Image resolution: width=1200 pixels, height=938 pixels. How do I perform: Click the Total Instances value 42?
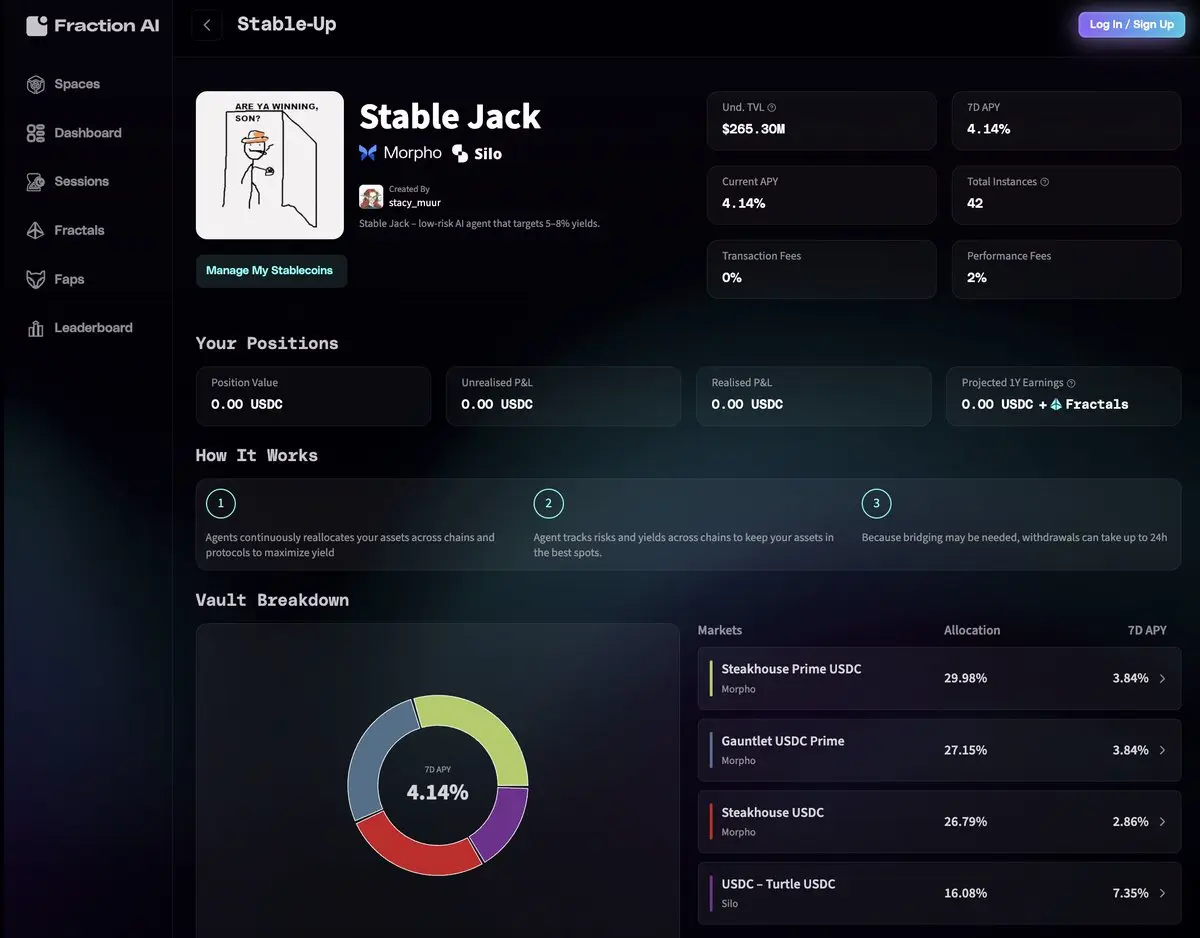tap(975, 203)
